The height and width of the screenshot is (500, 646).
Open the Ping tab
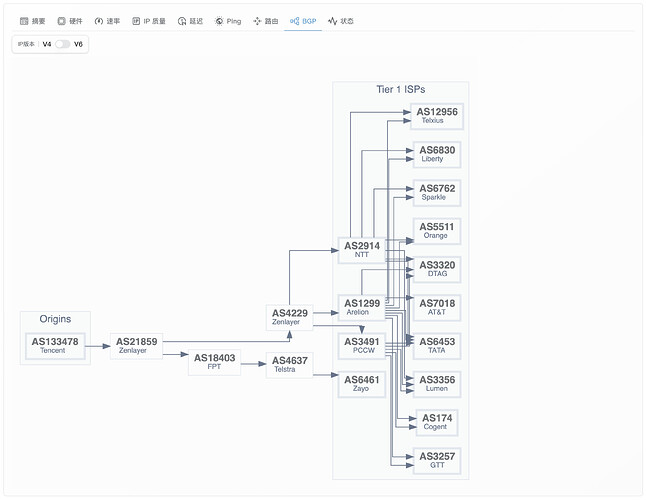[228, 21]
